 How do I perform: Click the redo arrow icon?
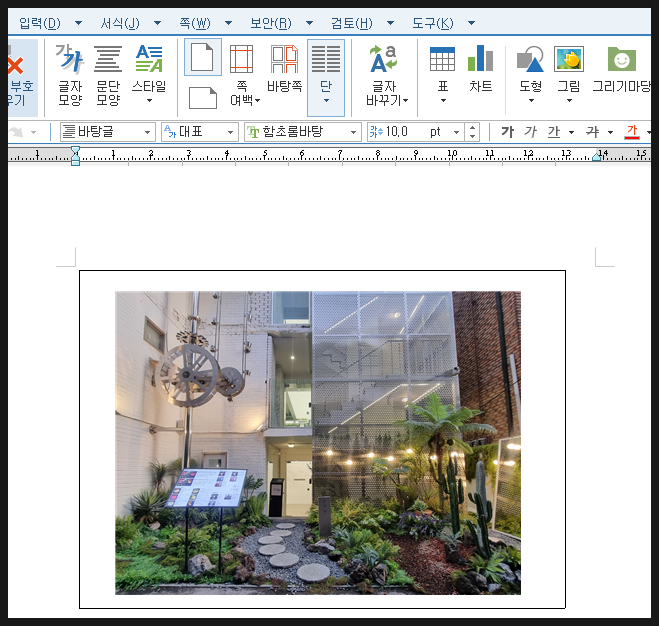point(16,132)
